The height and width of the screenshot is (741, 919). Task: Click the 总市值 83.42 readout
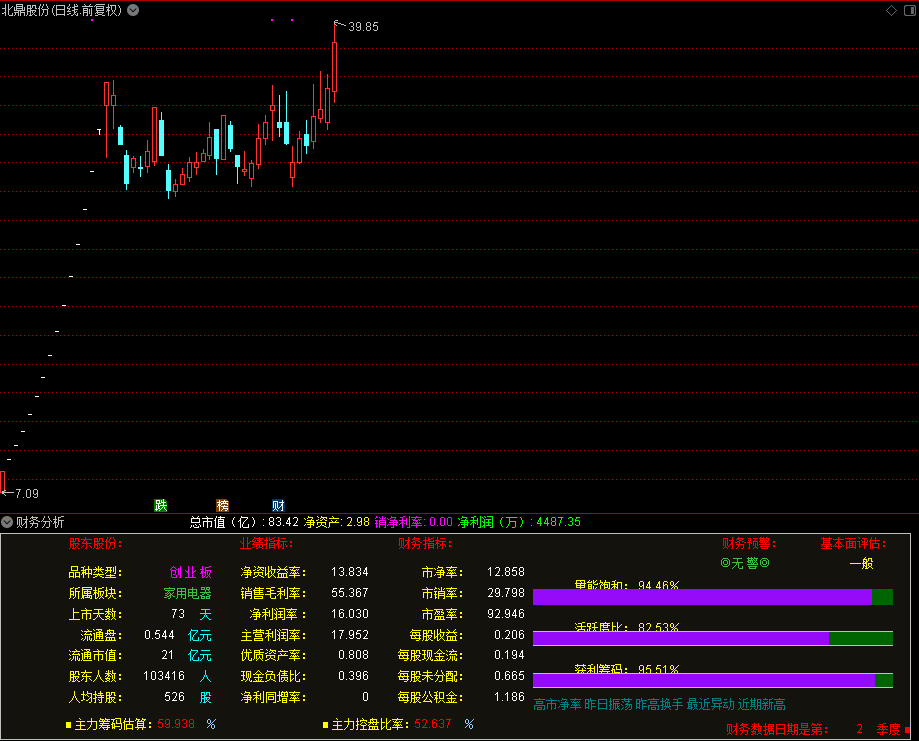[x=244, y=522]
